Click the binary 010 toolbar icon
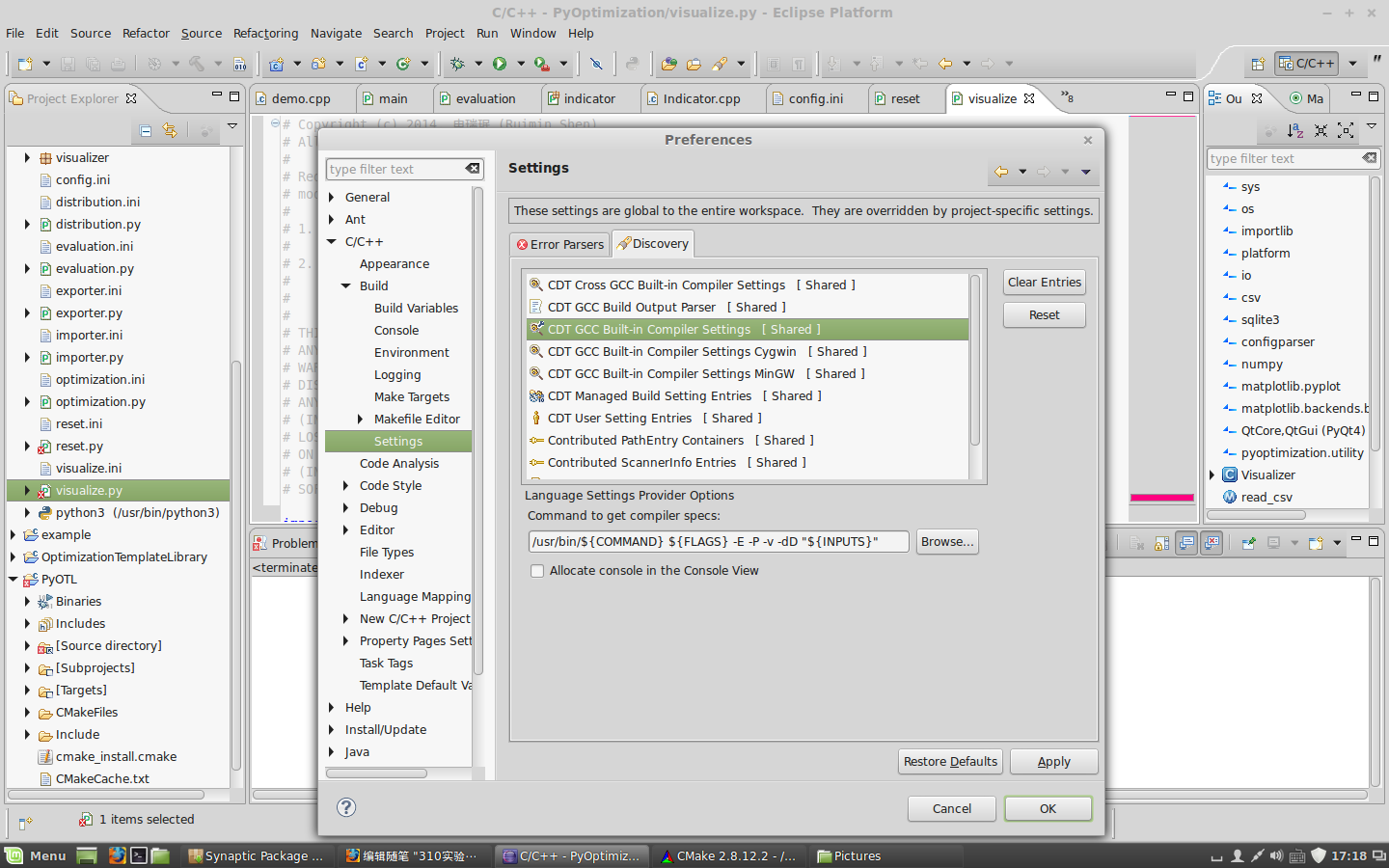The height and width of the screenshot is (868, 1389). (x=239, y=64)
